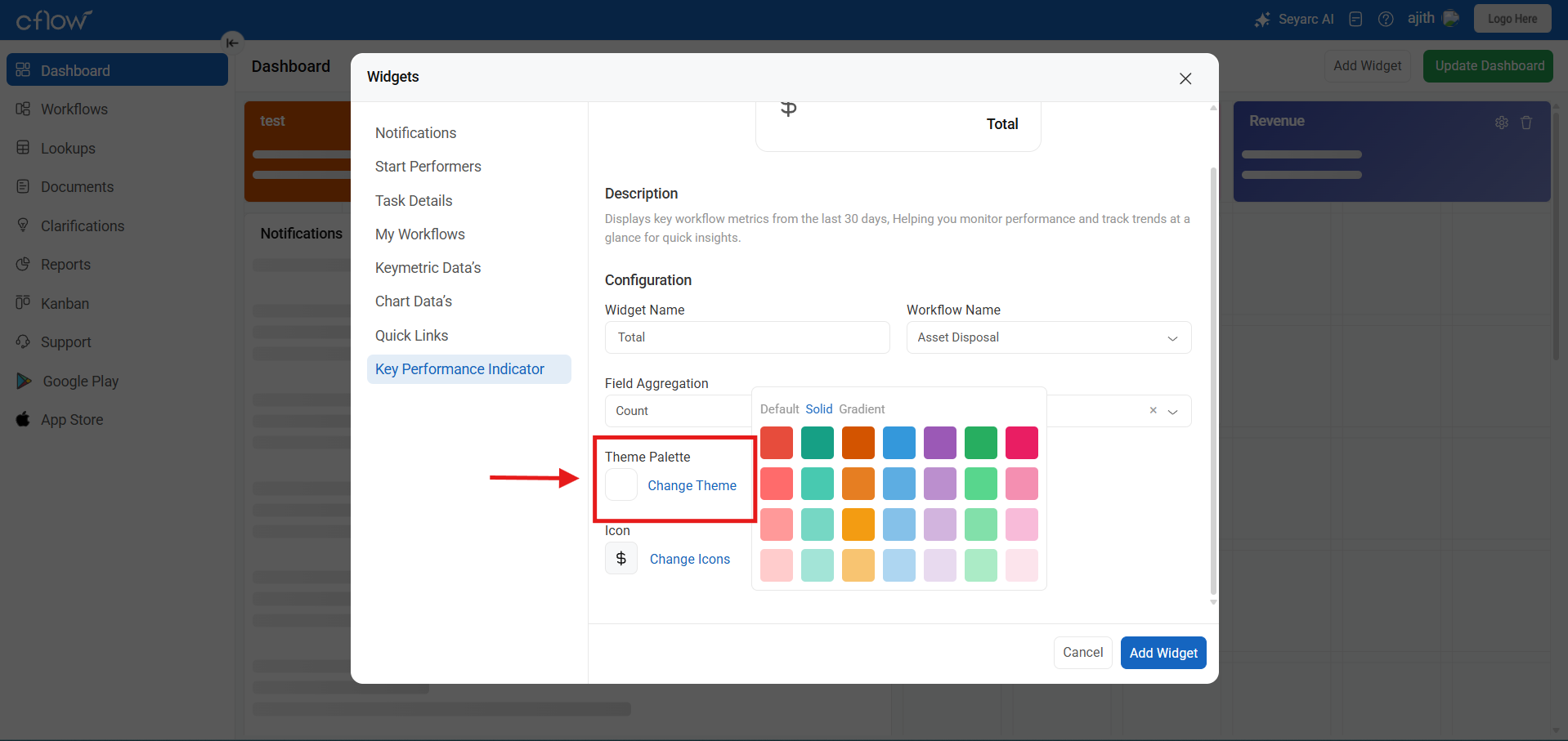Click the dollar sign icon preview box
1568x741 pixels.
pos(621,559)
